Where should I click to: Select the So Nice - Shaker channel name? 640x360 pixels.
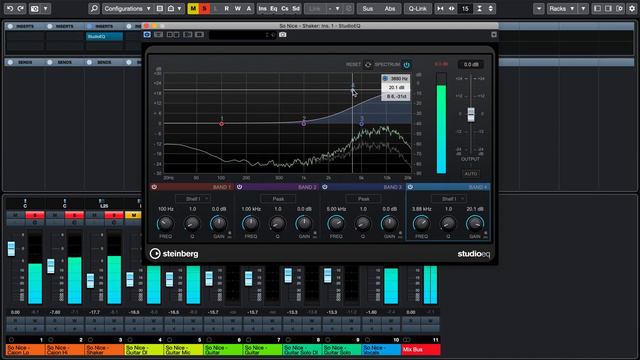click(104, 350)
